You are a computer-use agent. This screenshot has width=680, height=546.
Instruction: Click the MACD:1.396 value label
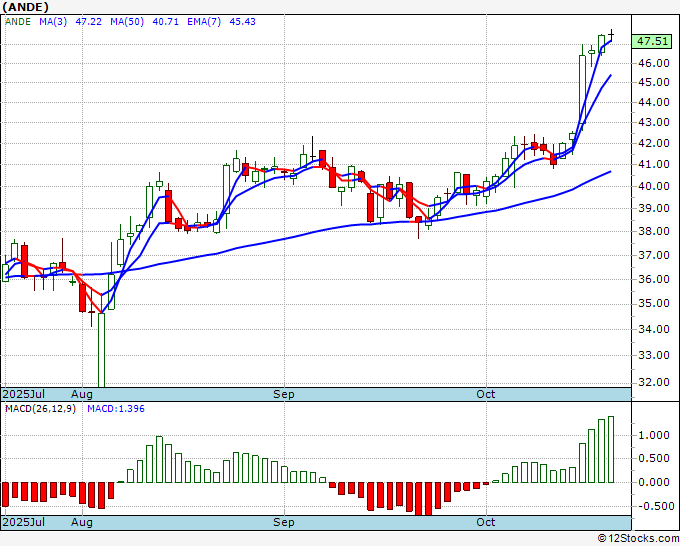pos(116,409)
